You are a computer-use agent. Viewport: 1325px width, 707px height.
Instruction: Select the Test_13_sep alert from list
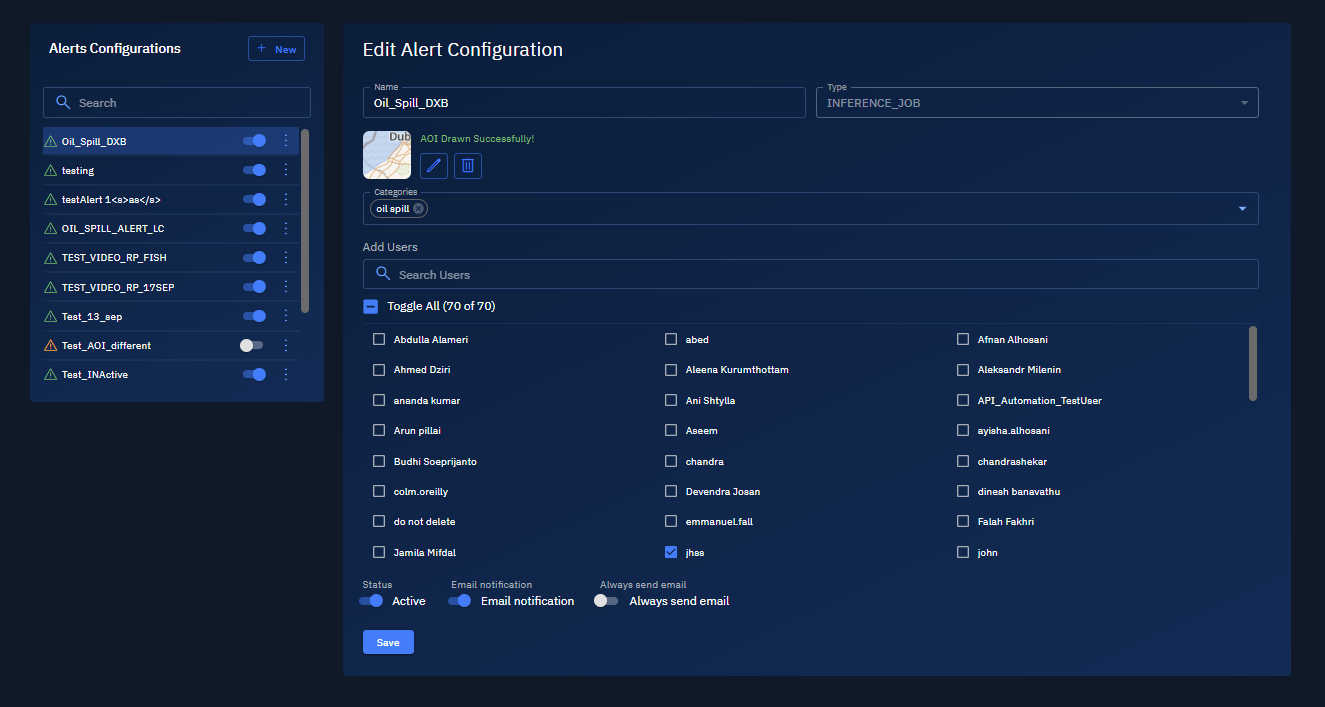click(92, 316)
